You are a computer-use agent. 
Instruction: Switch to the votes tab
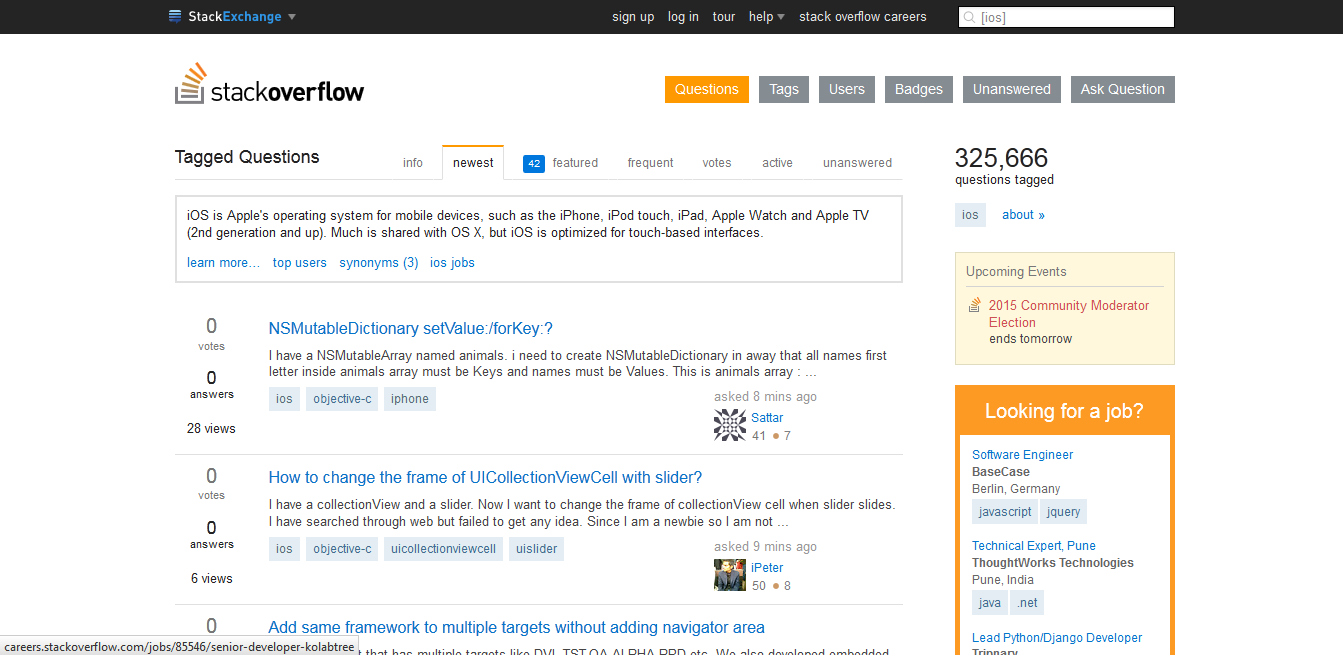click(717, 163)
